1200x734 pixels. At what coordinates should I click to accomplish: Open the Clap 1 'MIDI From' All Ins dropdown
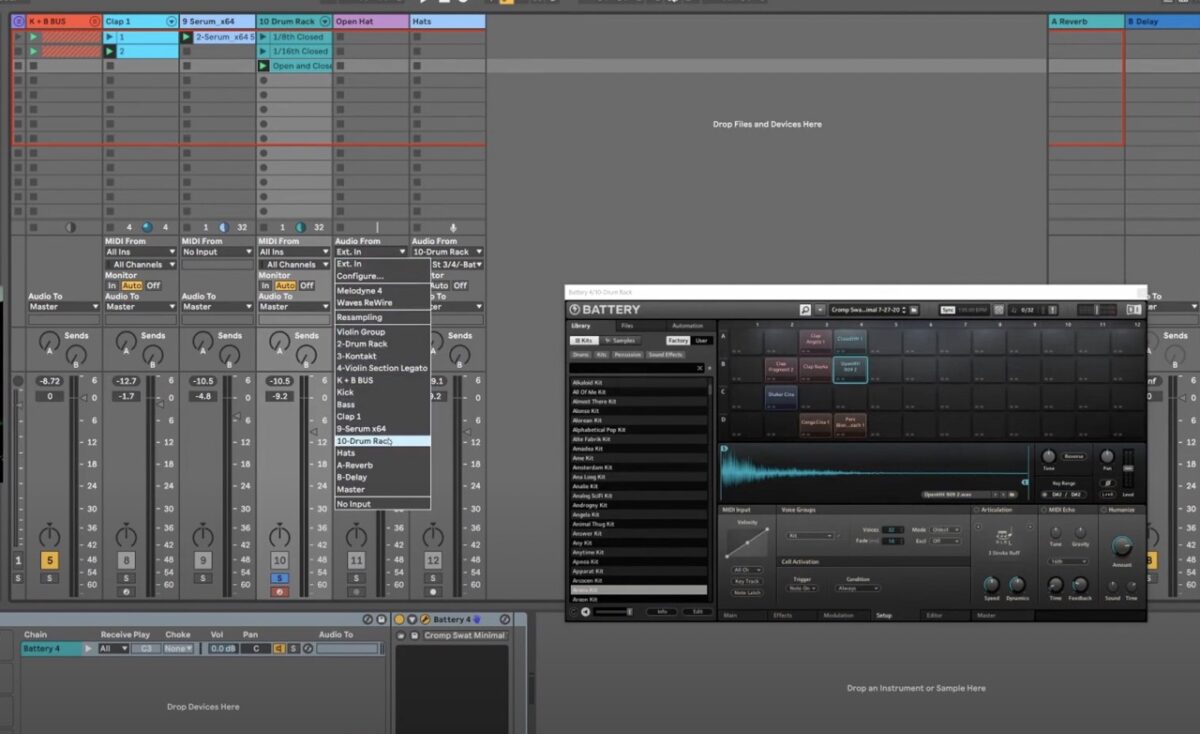point(141,252)
